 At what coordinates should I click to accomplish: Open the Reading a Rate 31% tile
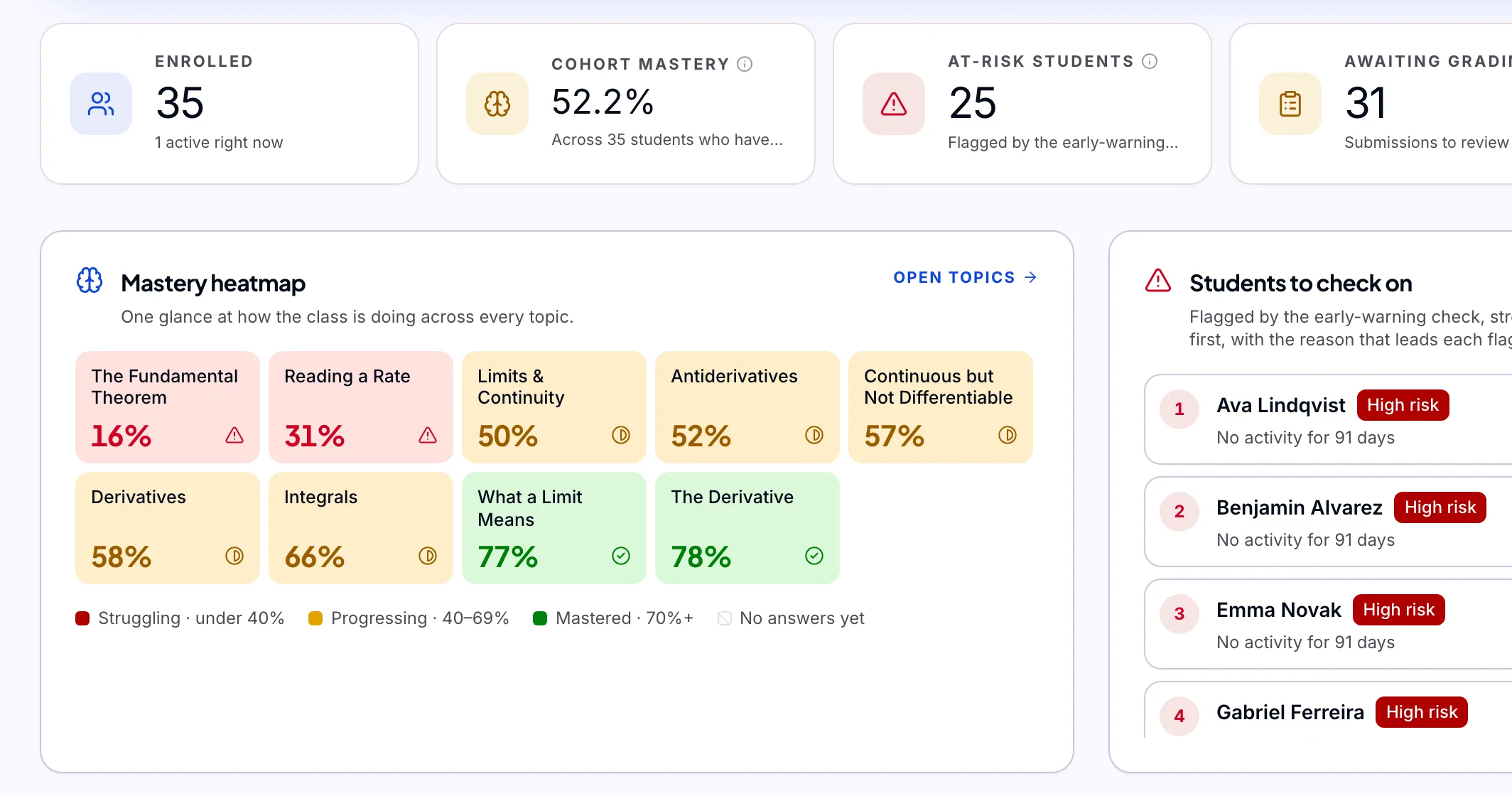click(x=361, y=407)
